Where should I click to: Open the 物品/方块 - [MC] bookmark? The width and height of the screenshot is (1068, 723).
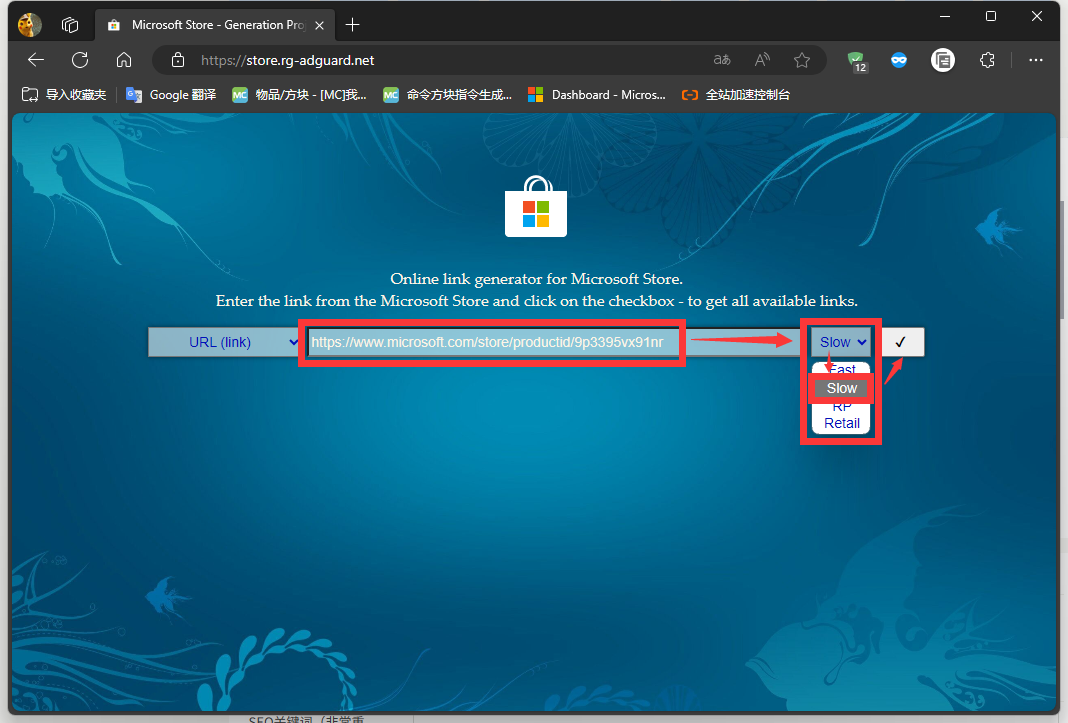coord(299,95)
